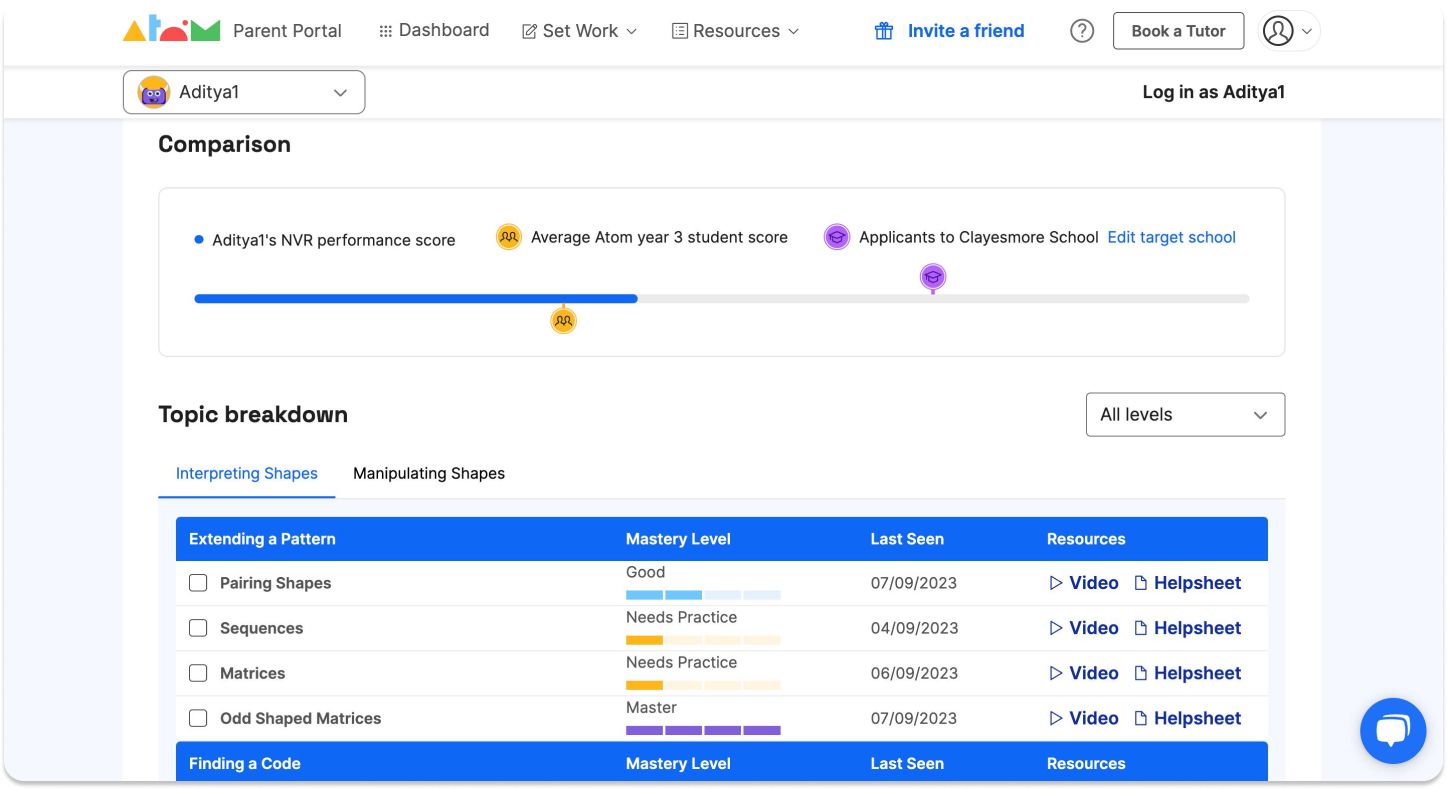The width and height of the screenshot is (1447, 789).
Task: Click the Average Atom year 3 score marker
Action: 563,319
